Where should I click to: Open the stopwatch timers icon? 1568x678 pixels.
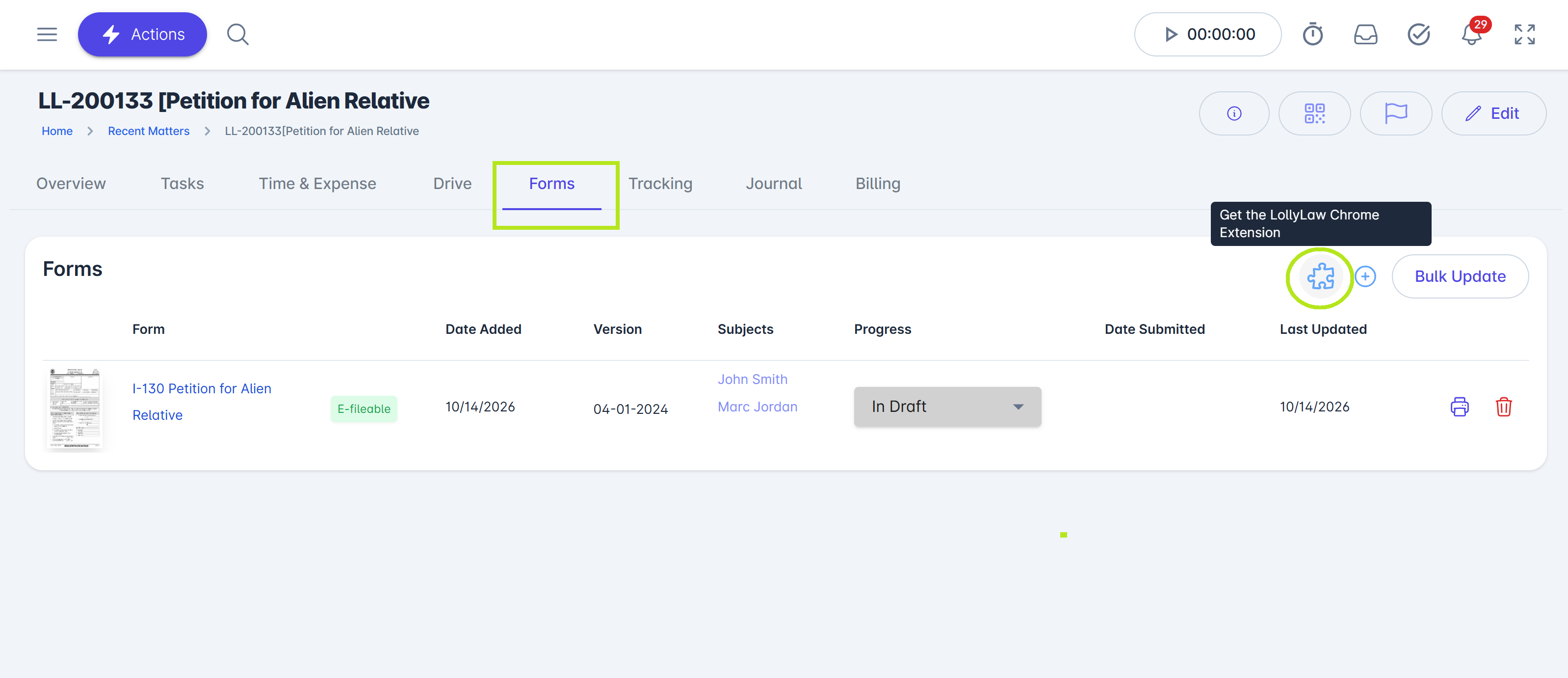point(1313,35)
